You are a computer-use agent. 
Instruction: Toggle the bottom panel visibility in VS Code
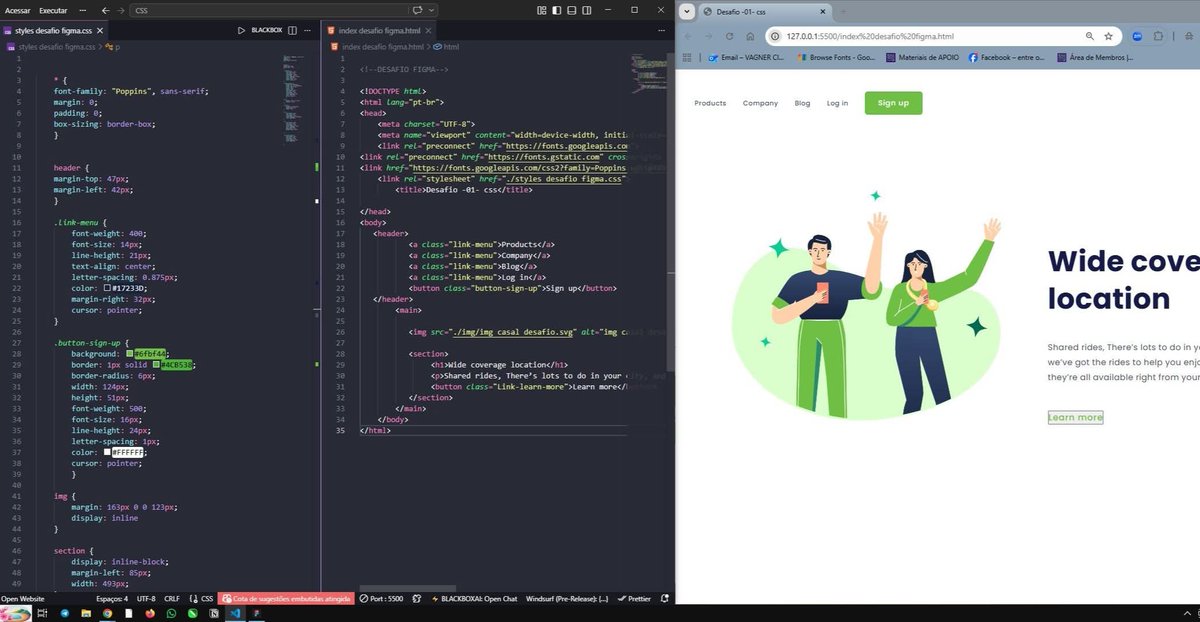point(570,10)
